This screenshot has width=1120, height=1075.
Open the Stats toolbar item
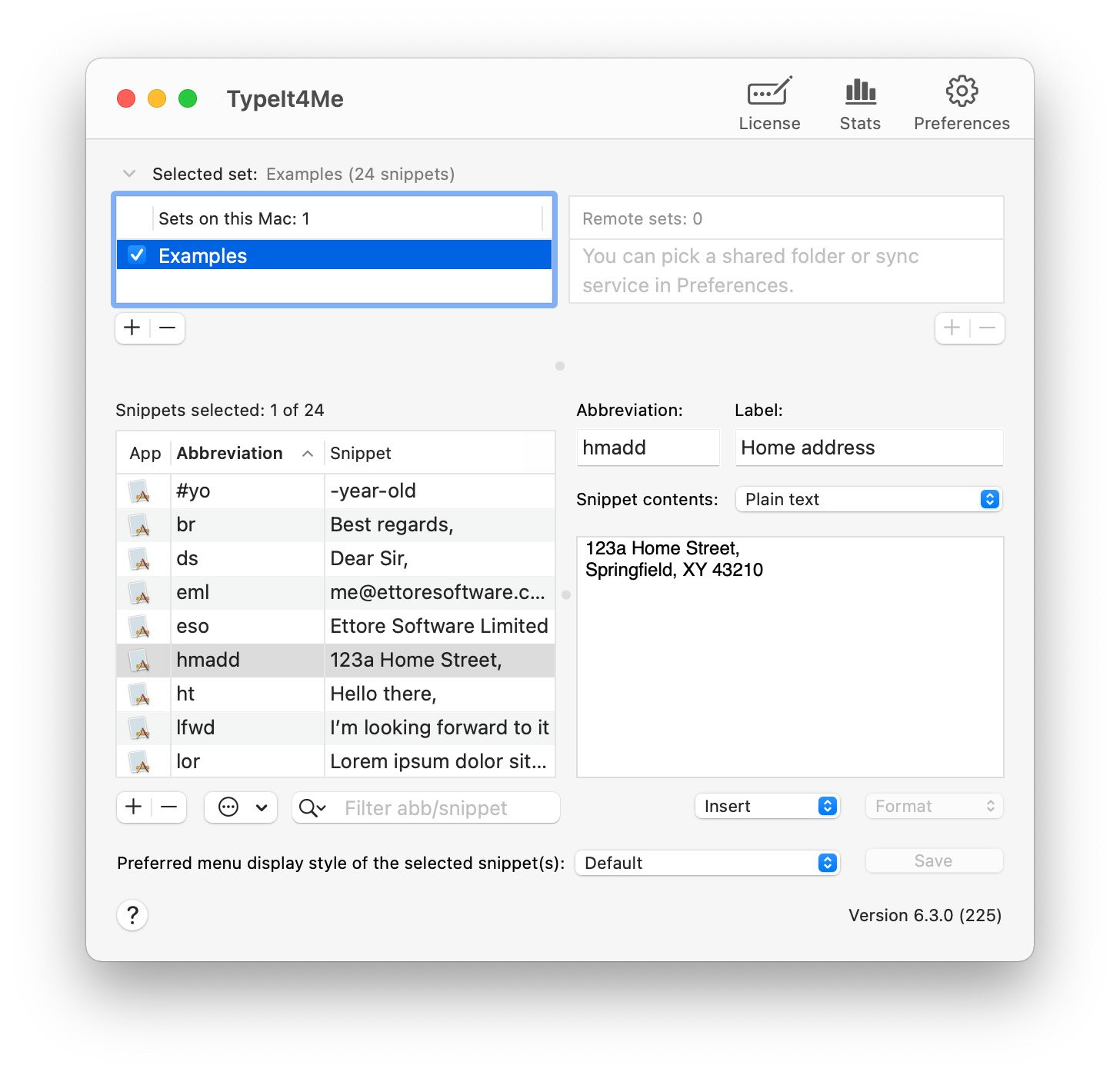pyautogui.click(x=860, y=104)
